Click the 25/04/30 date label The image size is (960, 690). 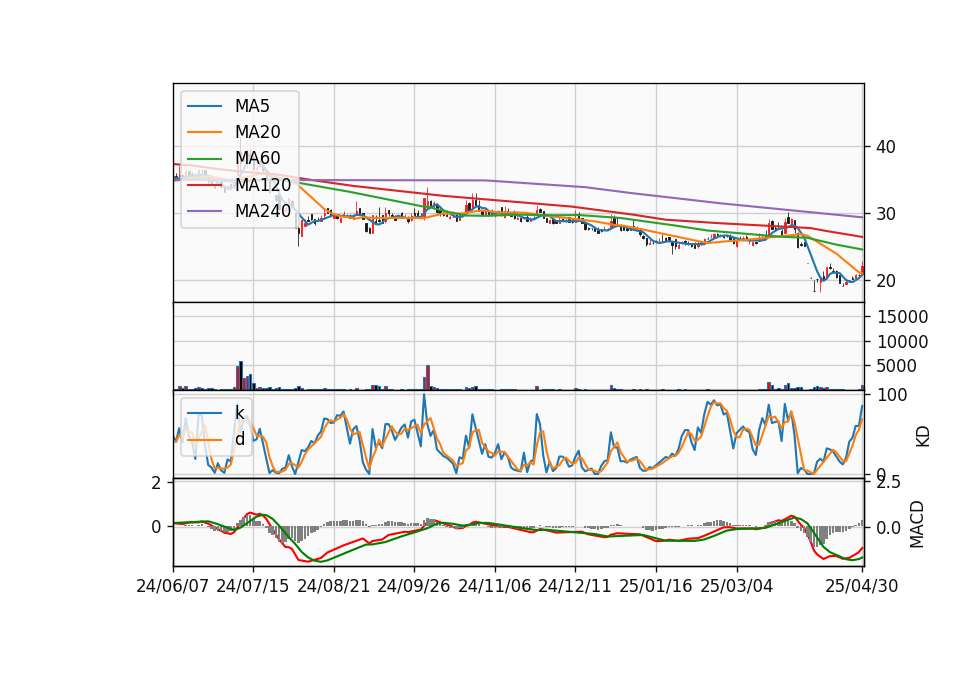(861, 586)
